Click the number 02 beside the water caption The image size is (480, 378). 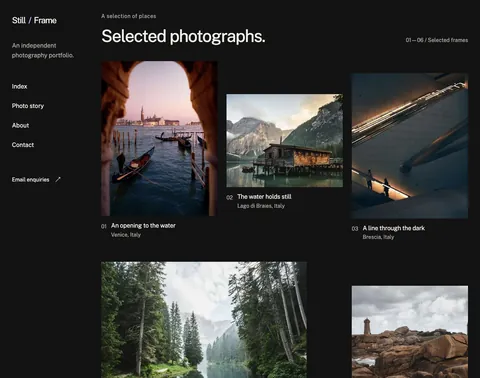coord(229,197)
